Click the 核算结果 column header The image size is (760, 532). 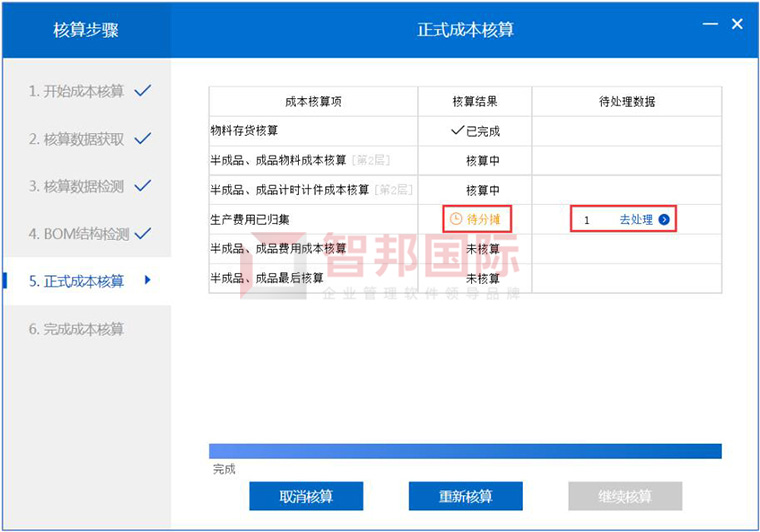tap(475, 101)
